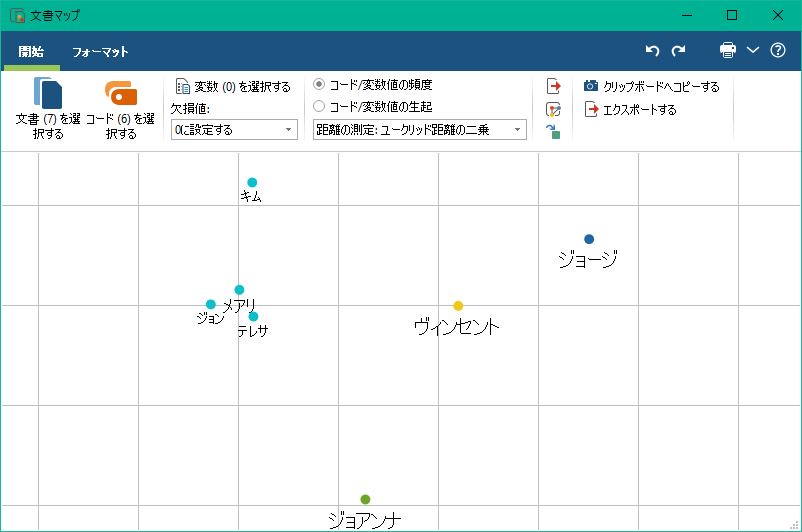The image size is (802, 532).
Task: Click the red-arrow document icon beside the dropdowns
Action: click(x=553, y=86)
